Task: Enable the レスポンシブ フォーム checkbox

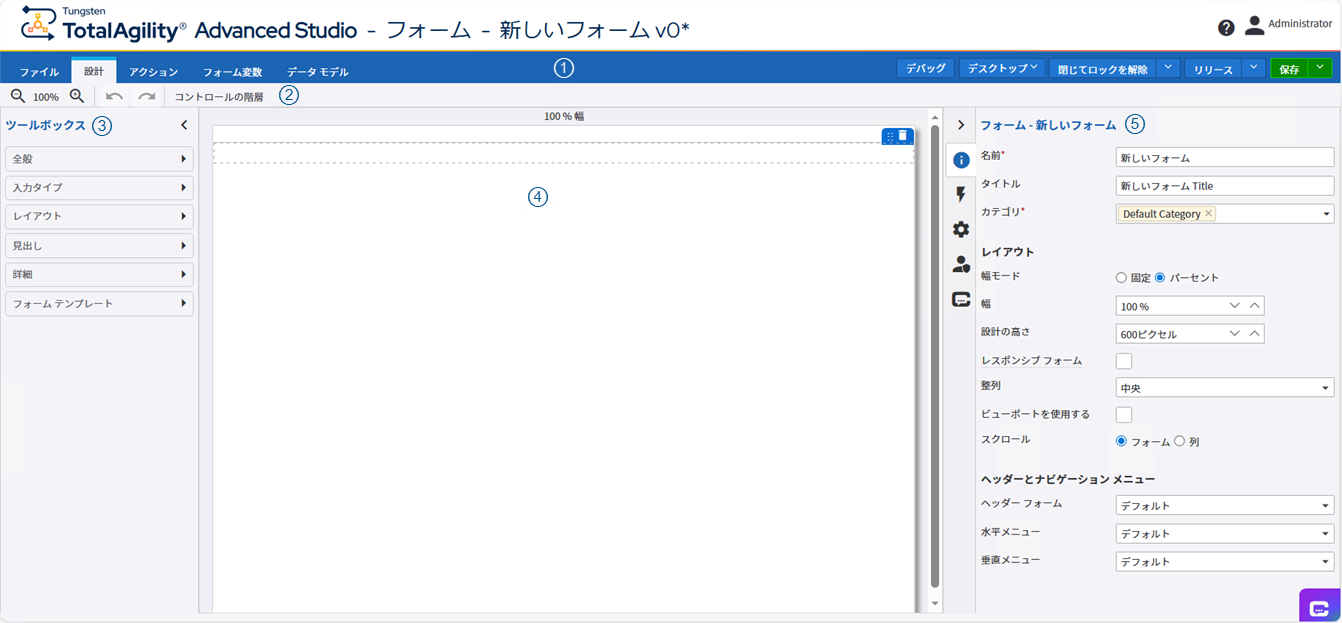Action: click(x=1123, y=360)
